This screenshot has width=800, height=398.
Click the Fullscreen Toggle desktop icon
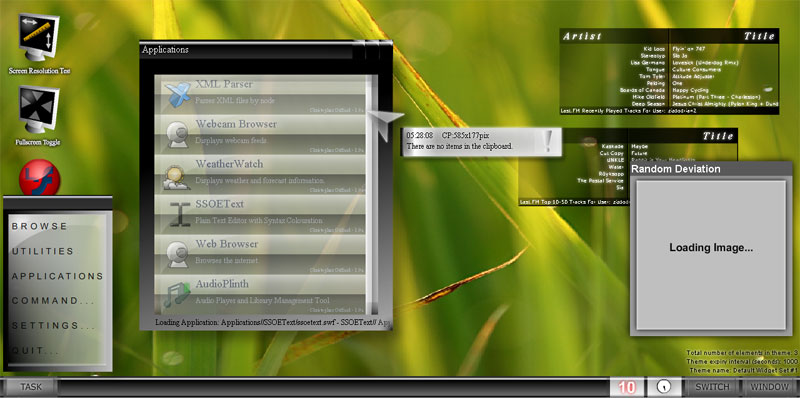39,110
